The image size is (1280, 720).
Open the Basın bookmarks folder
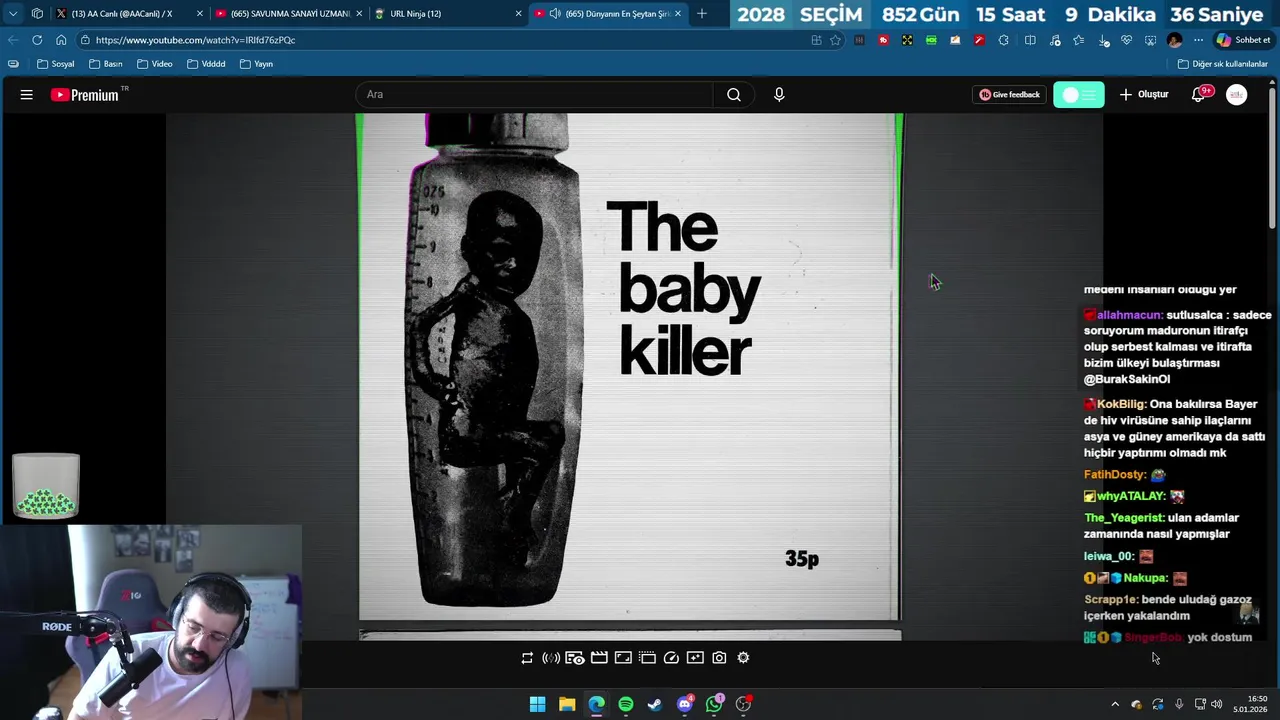click(x=106, y=64)
